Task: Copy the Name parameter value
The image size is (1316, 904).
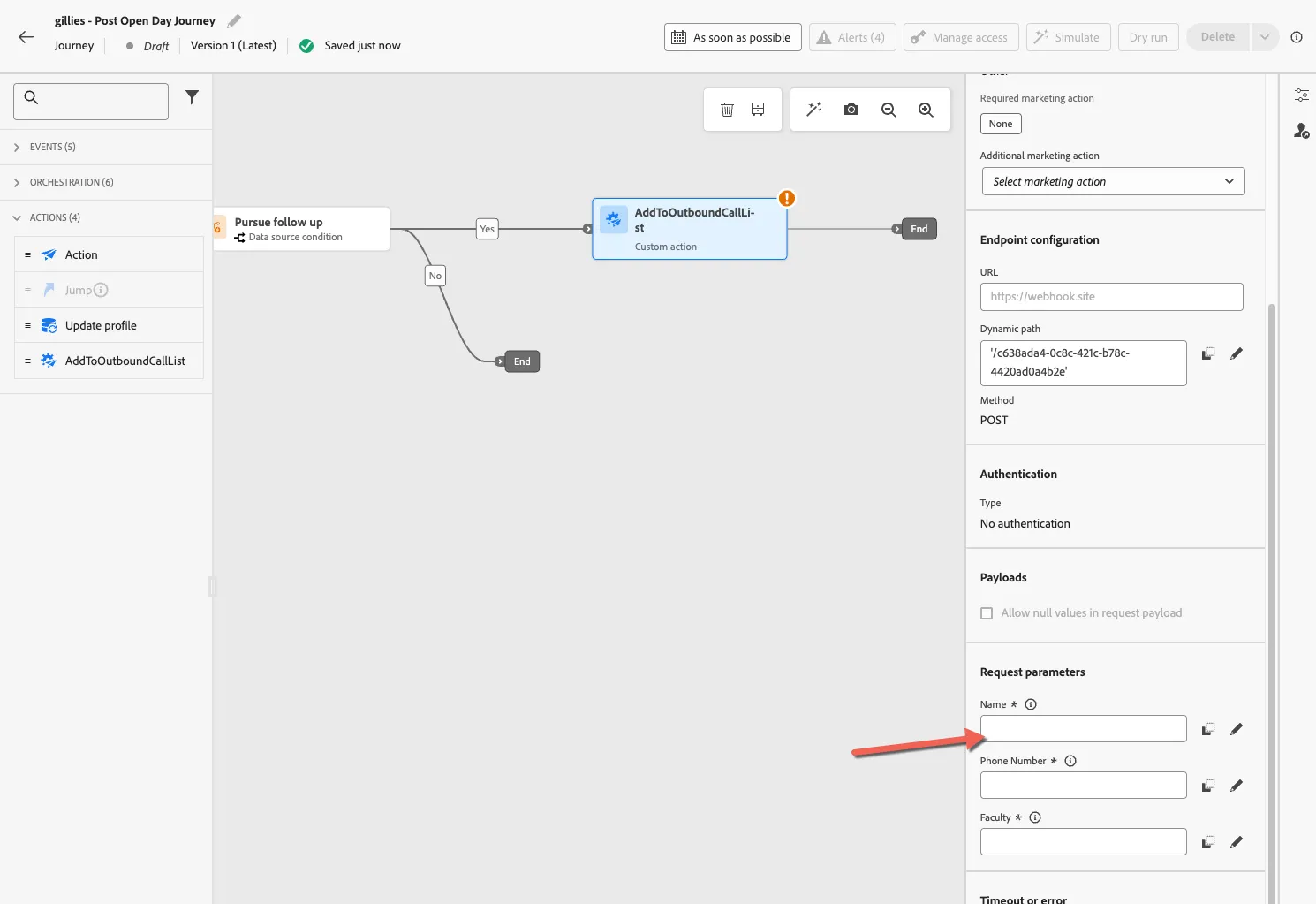Action: (1208, 729)
